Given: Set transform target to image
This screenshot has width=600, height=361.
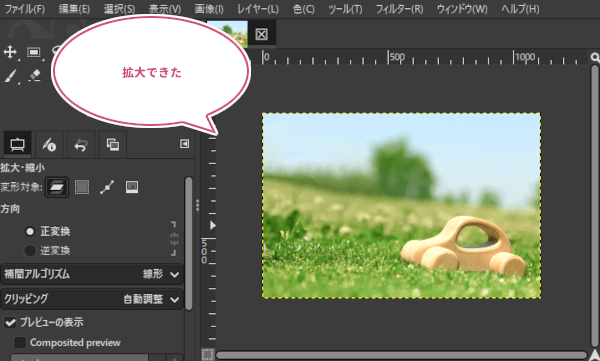Looking at the screenshot, I should point(132,187).
